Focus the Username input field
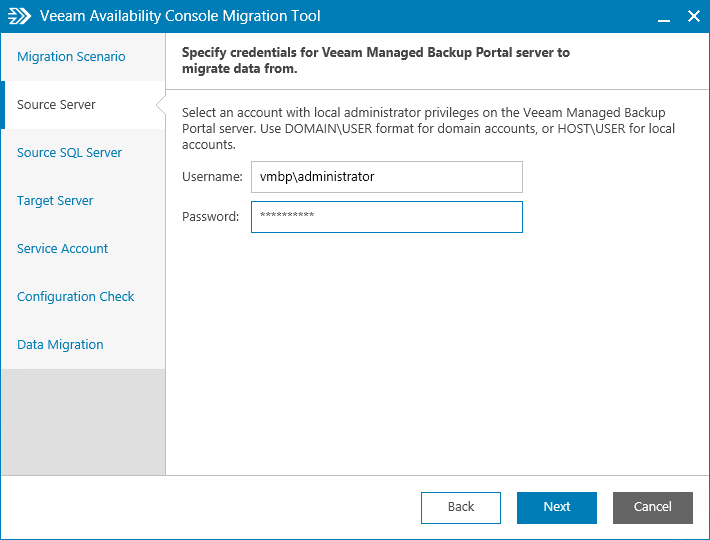 pos(386,177)
